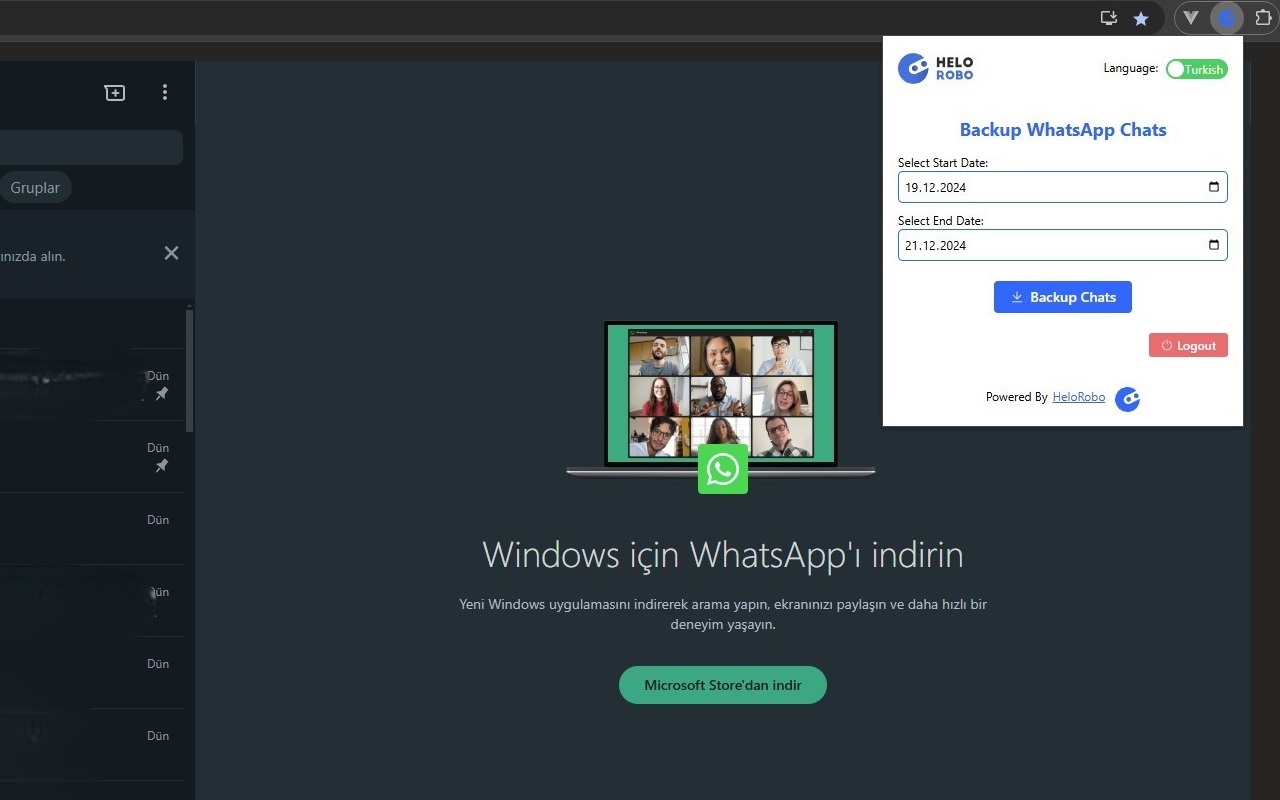1280x800 pixels.
Task: Click the Logout button
Action: (x=1188, y=345)
